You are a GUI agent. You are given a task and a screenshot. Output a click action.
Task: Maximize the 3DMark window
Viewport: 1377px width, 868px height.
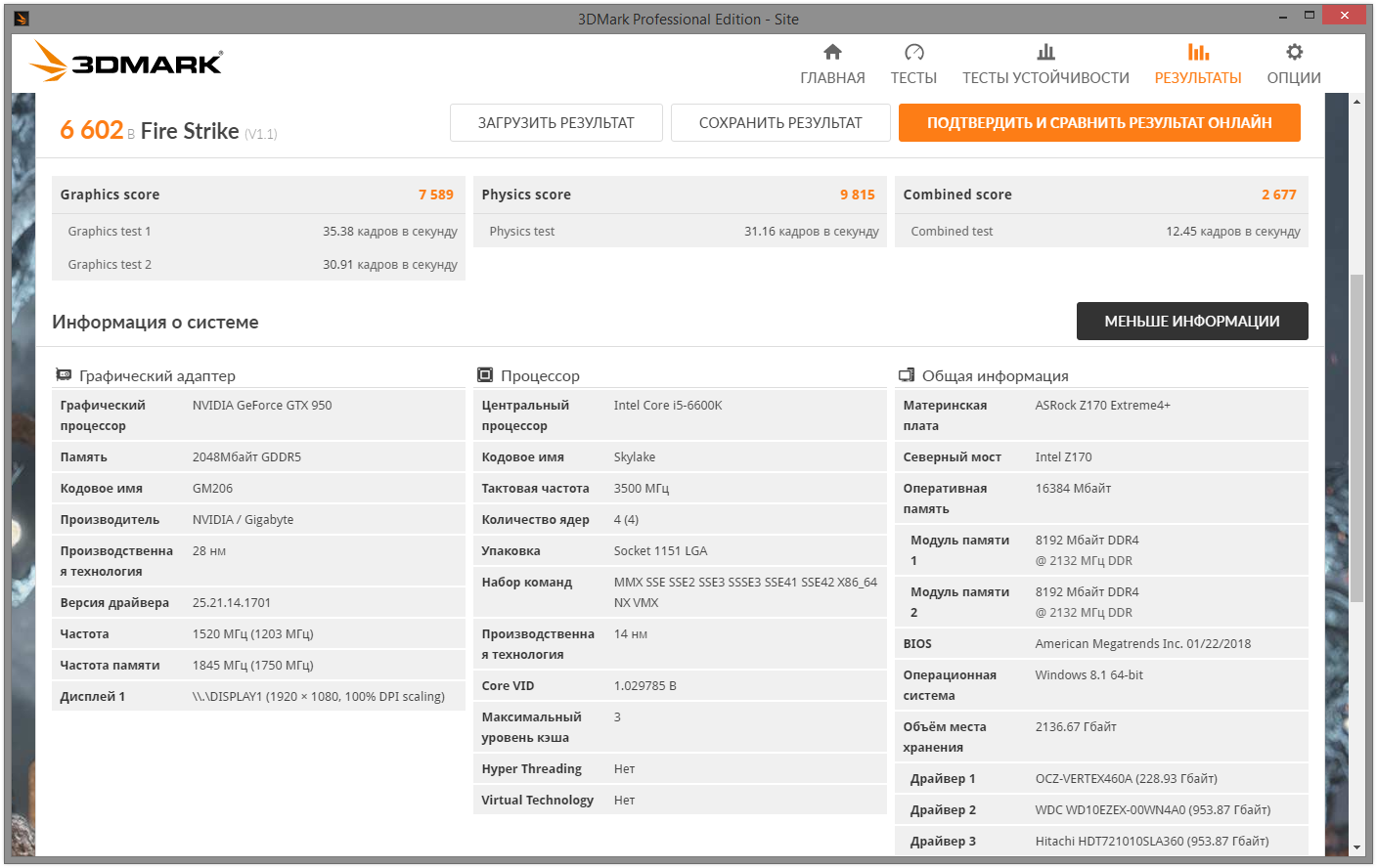coord(1310,17)
